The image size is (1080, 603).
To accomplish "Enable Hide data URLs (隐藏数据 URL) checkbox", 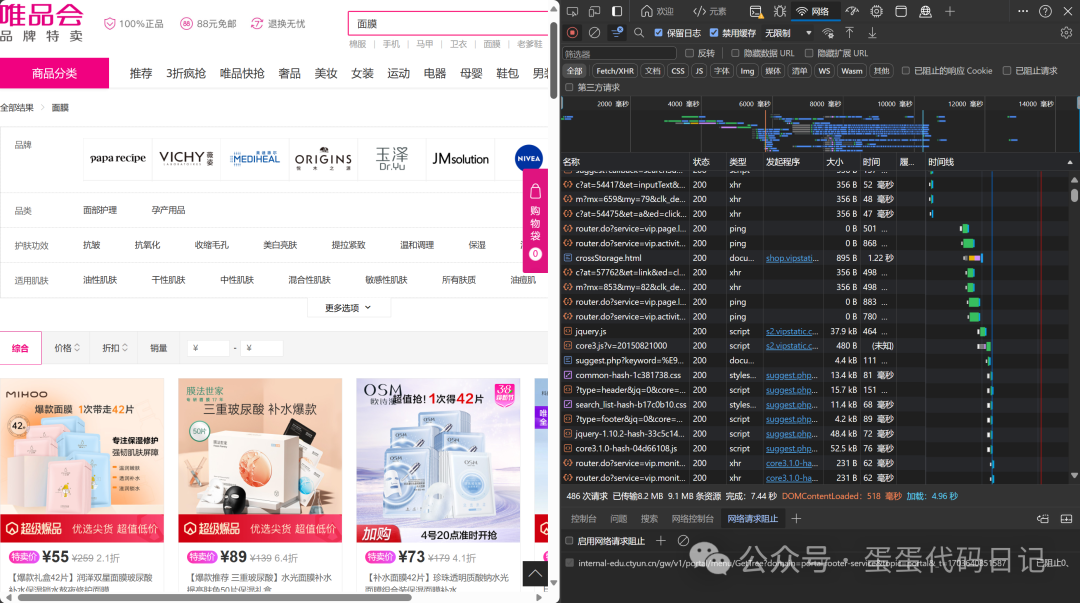I will tap(735, 53).
